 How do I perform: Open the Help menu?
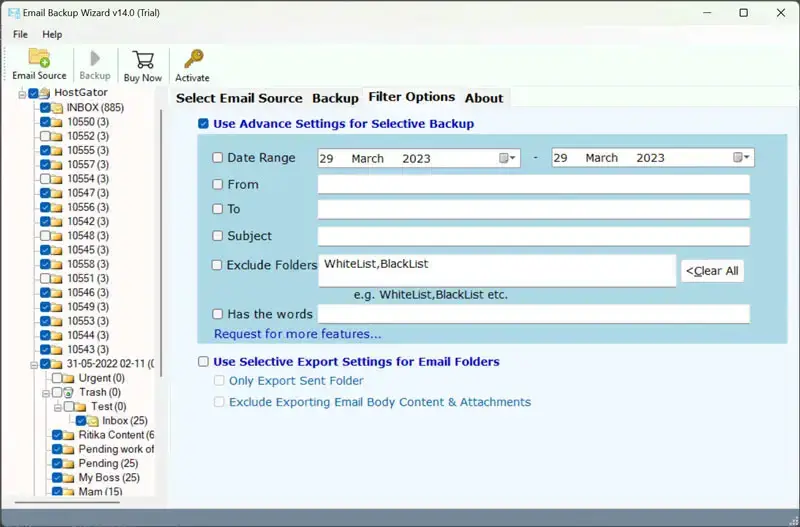(x=52, y=34)
